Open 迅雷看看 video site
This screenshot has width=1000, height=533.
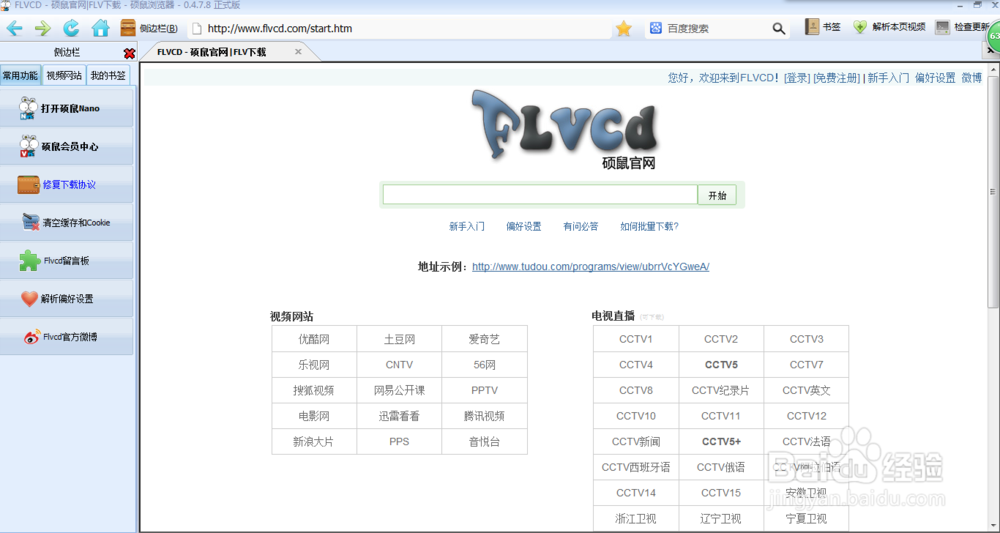point(399,416)
